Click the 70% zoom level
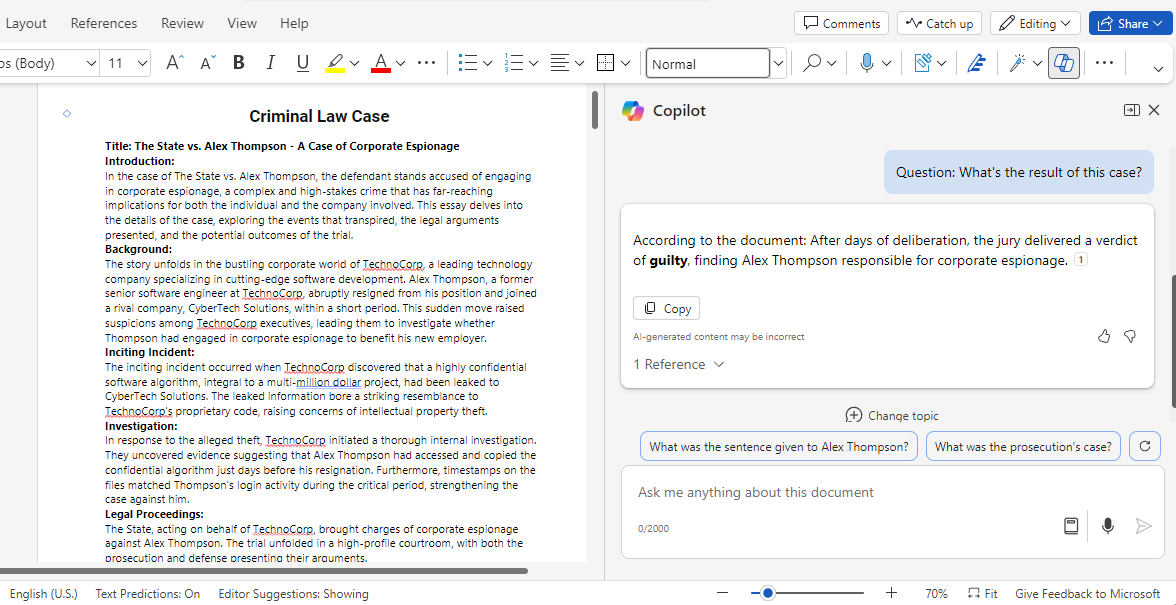 (x=936, y=594)
